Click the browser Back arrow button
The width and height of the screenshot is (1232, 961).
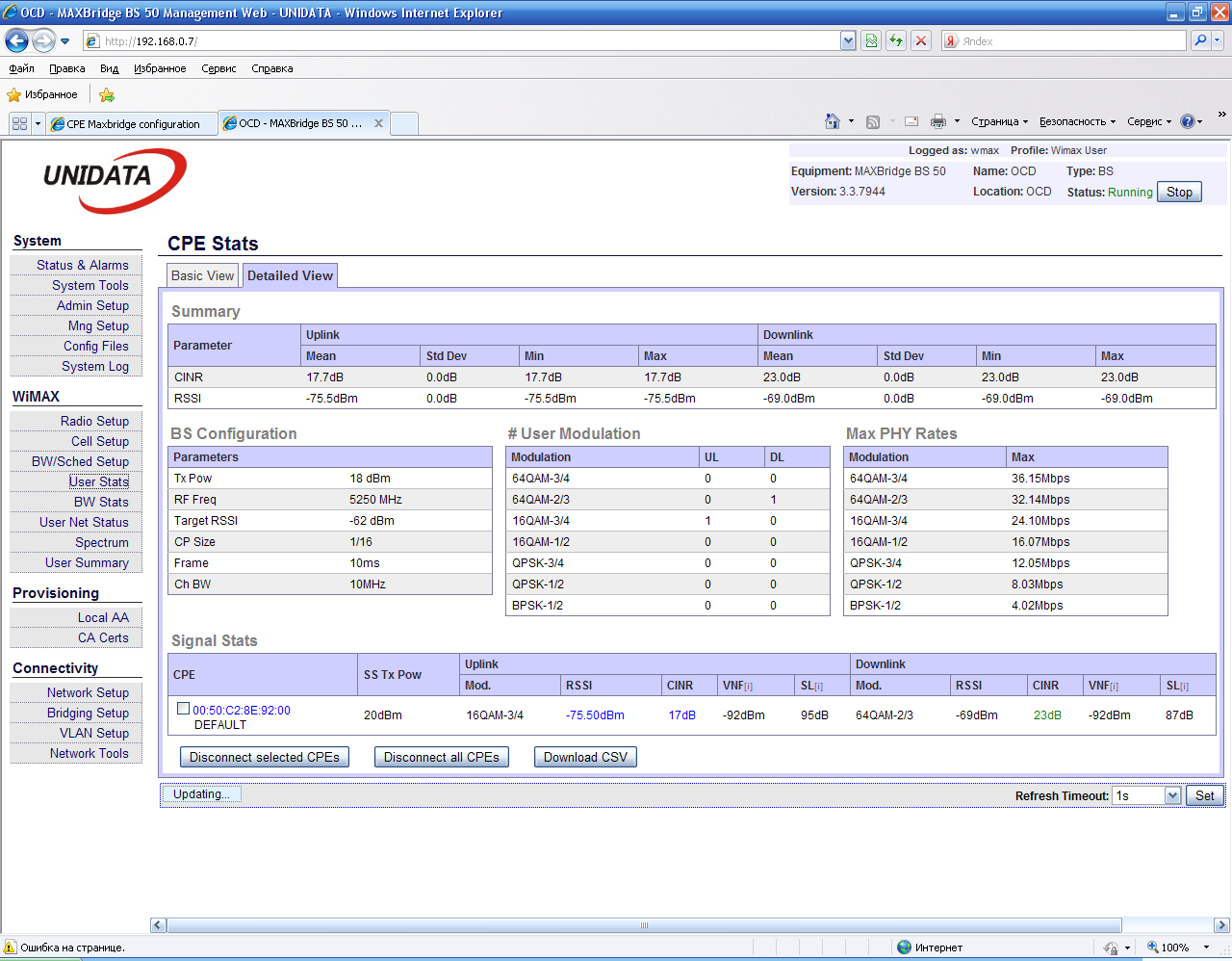tap(16, 40)
